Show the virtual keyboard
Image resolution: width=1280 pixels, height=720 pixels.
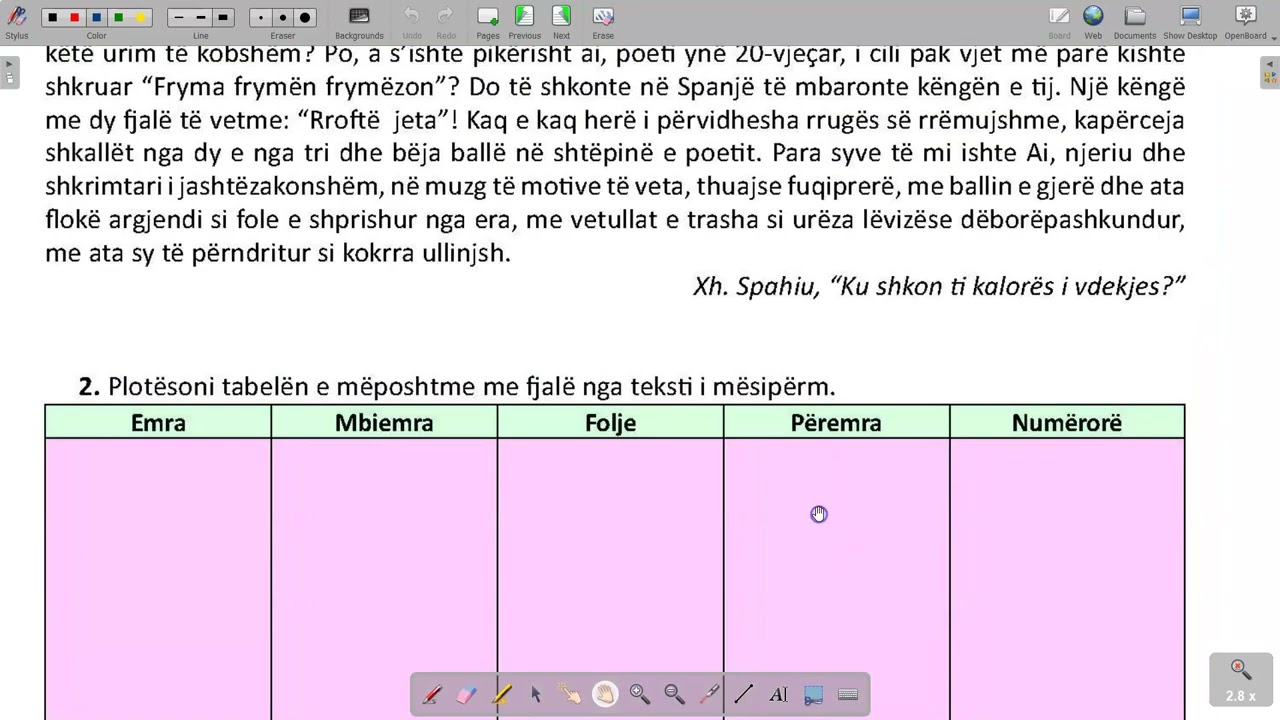click(x=848, y=695)
